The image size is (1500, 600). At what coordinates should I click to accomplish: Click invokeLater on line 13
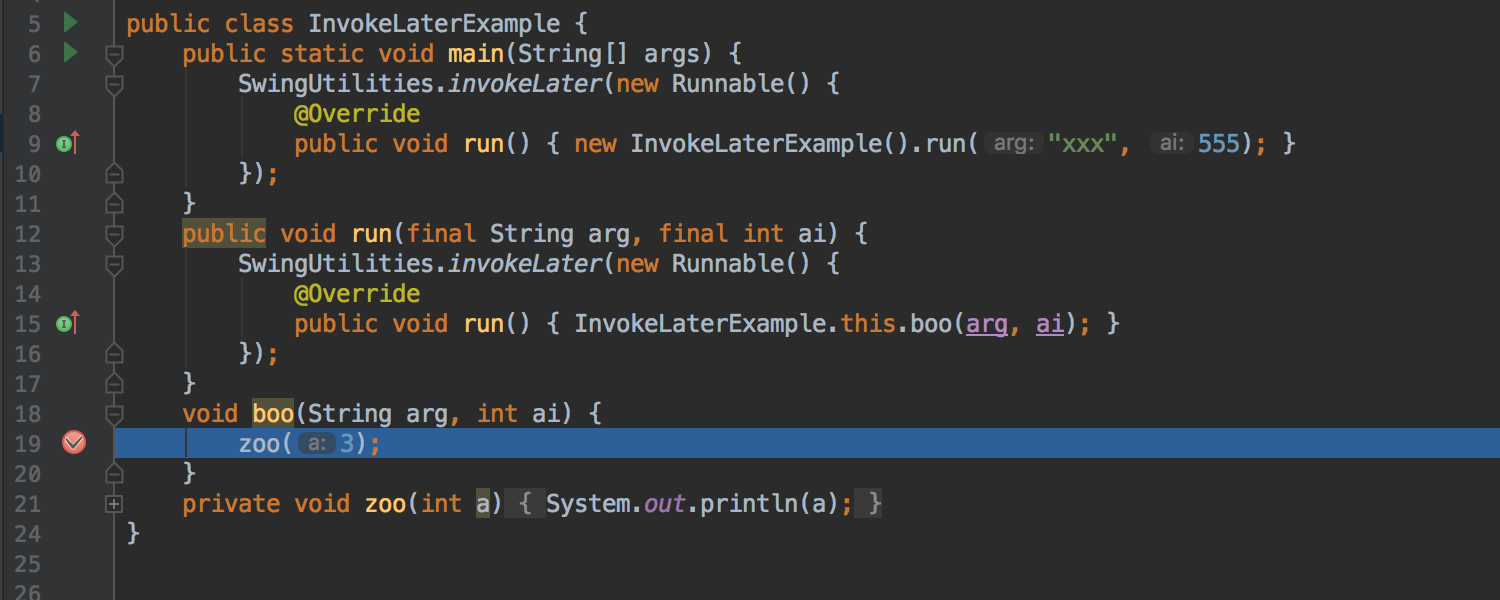tap(525, 263)
